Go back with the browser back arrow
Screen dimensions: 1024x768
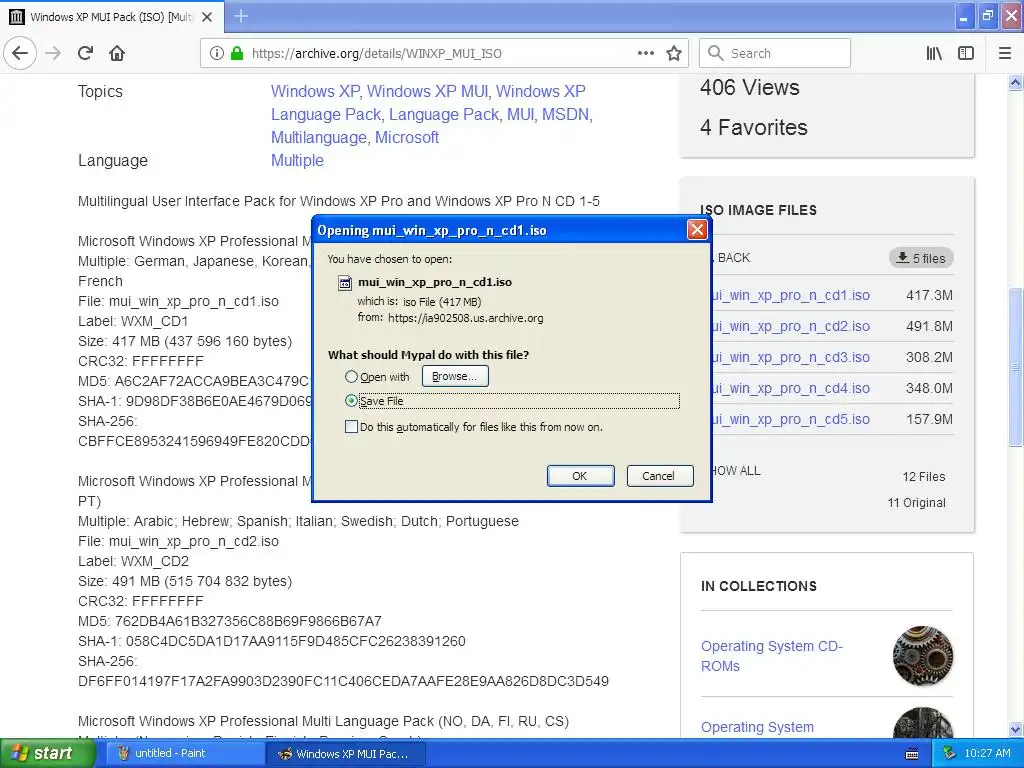pyautogui.click(x=20, y=53)
